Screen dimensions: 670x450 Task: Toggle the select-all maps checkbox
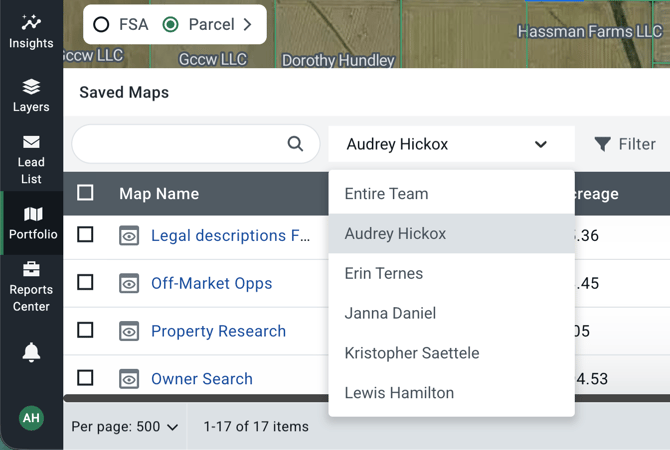coord(86,193)
